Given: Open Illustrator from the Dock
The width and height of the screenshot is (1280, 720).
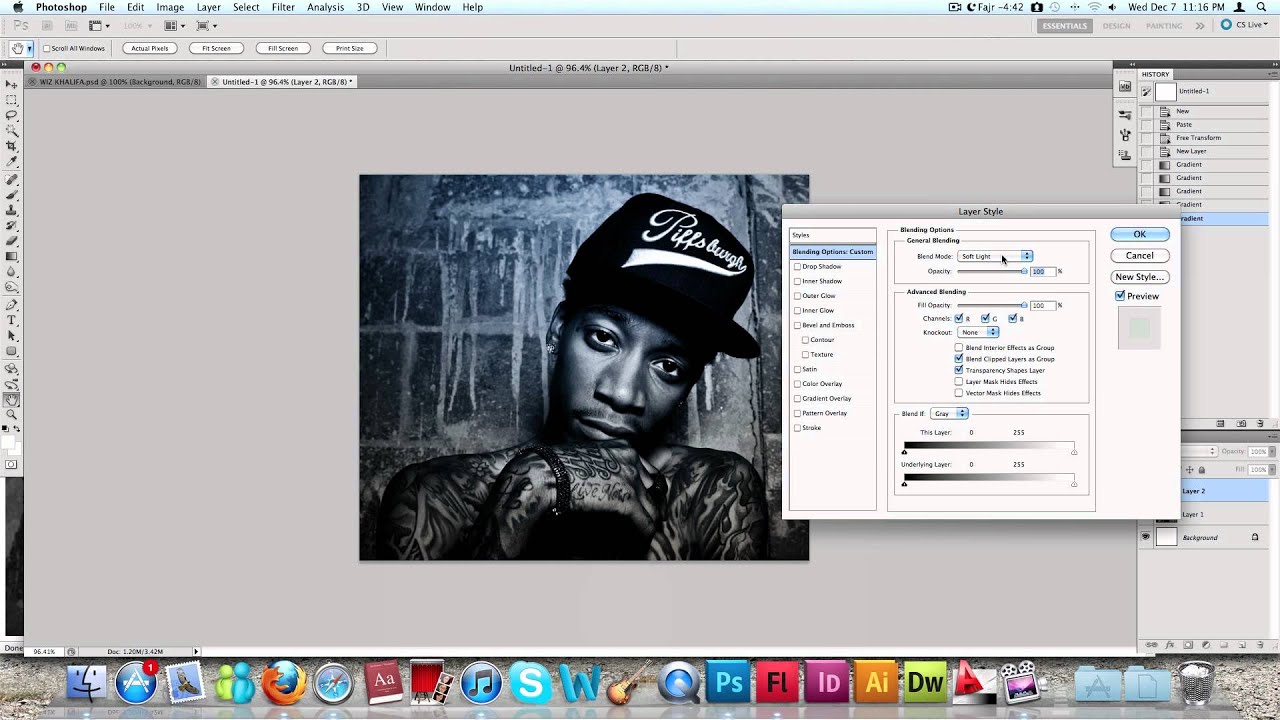Looking at the screenshot, I should [877, 683].
